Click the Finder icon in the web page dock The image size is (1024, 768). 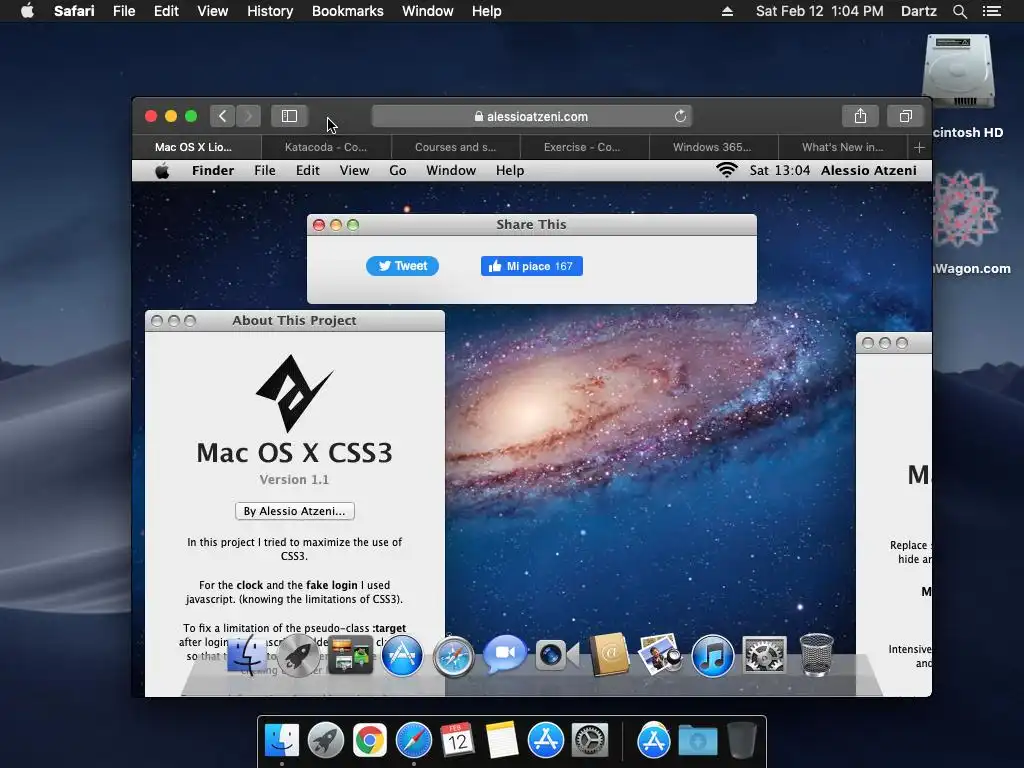coord(247,655)
